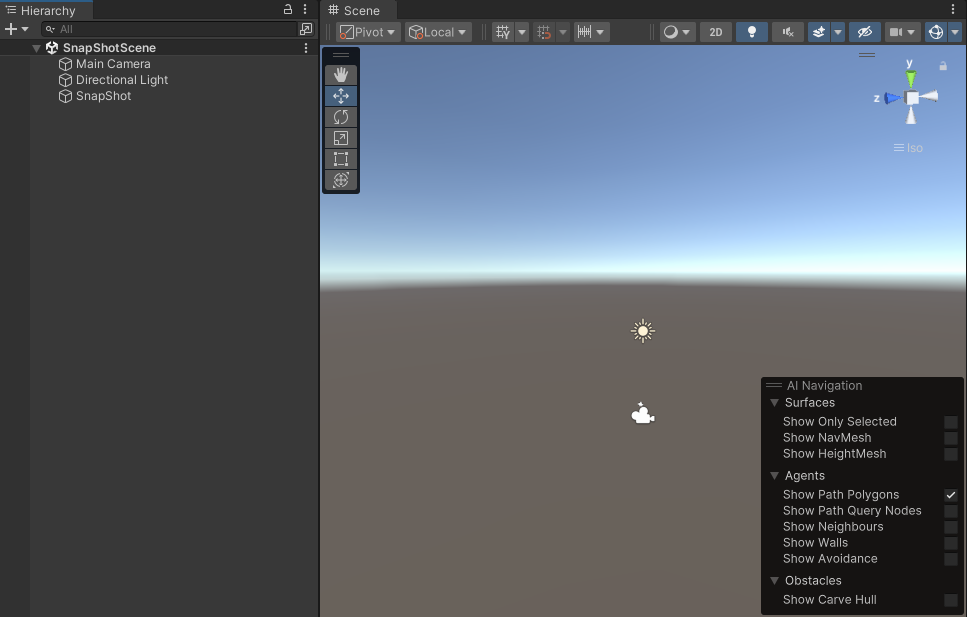Collapse the SnapShotScene tree node
The image size is (967, 617).
click(x=36, y=48)
